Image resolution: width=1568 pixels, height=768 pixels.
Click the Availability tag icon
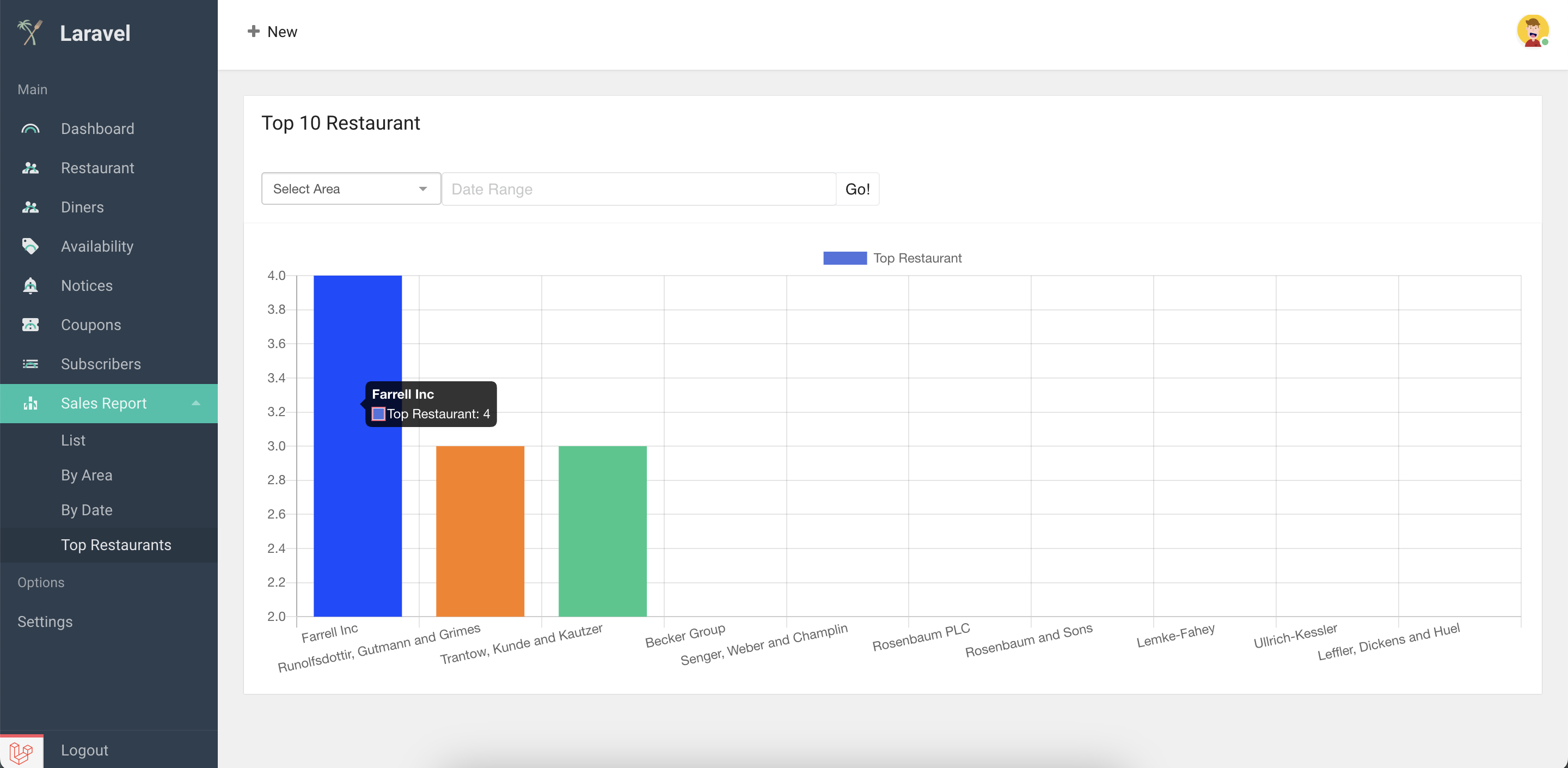[x=30, y=246]
